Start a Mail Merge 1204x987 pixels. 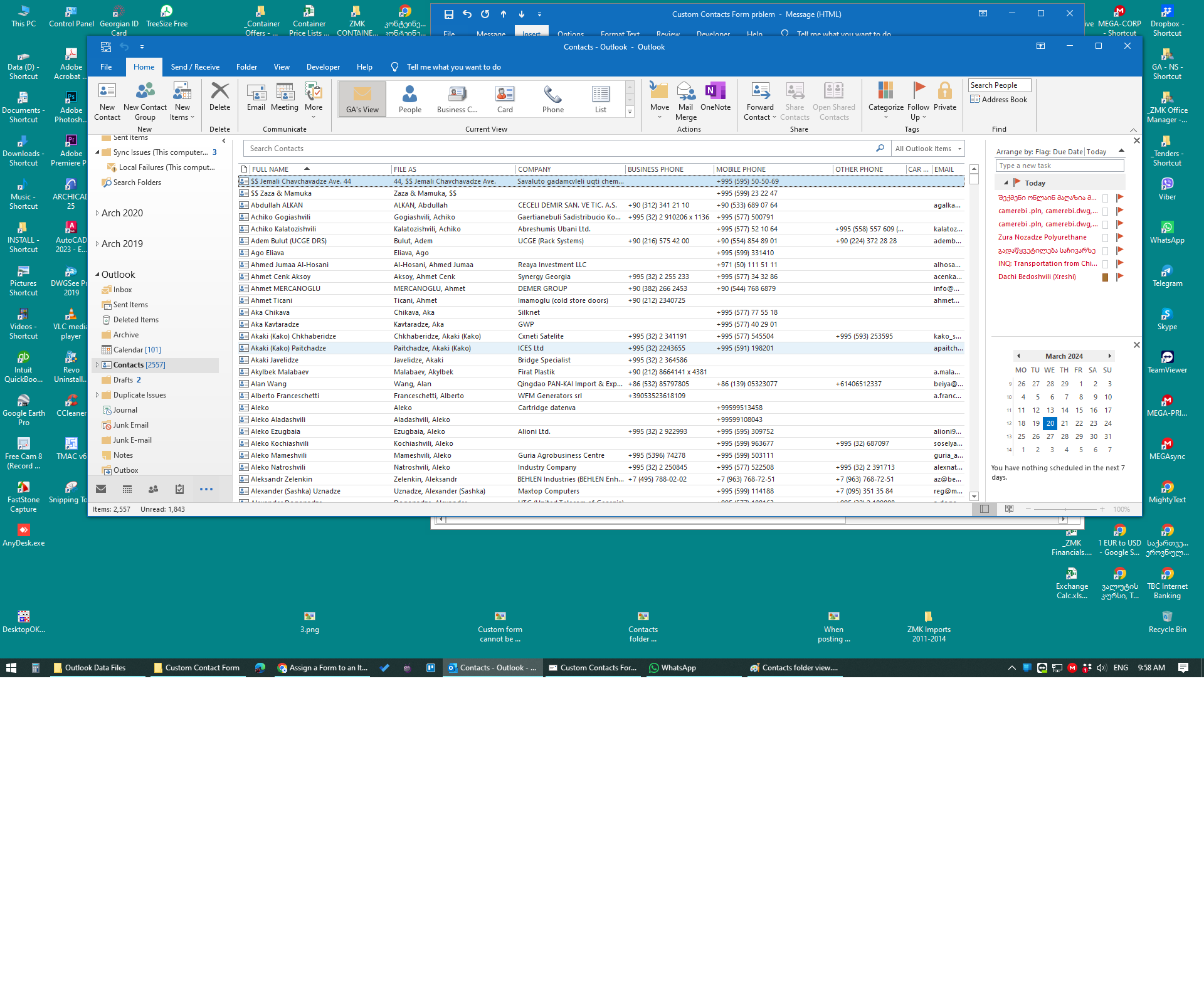686,102
